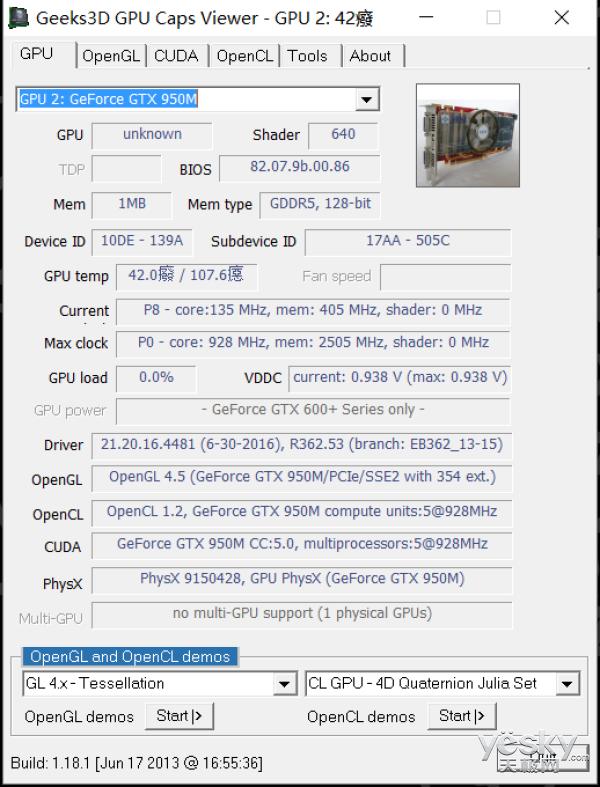Start the OpenCL demo
The height and width of the screenshot is (787, 600).
[462, 716]
